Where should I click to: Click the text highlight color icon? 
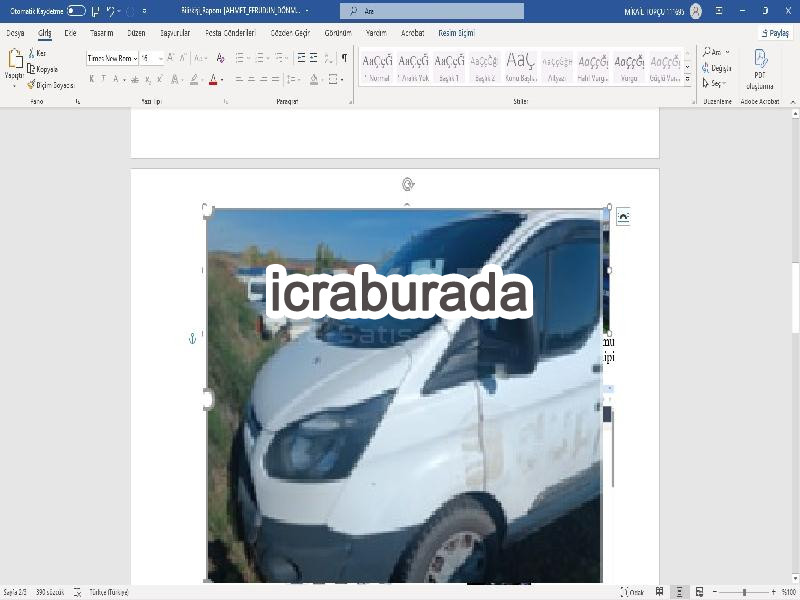pos(194,79)
